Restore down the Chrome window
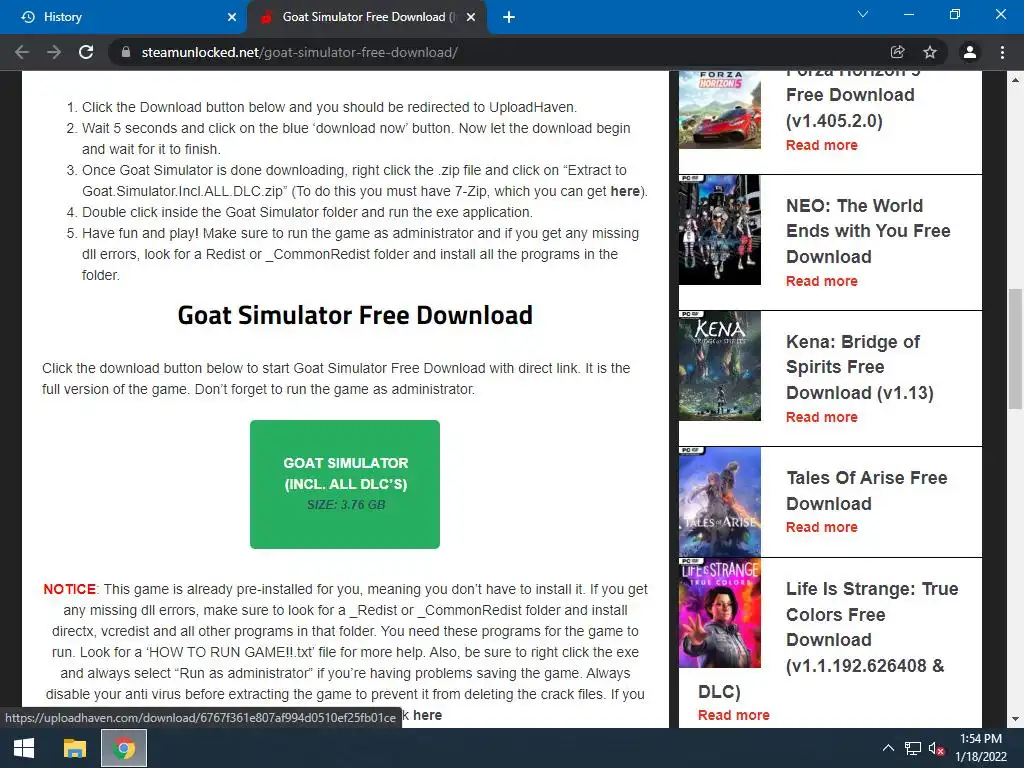The width and height of the screenshot is (1024, 768). point(955,14)
